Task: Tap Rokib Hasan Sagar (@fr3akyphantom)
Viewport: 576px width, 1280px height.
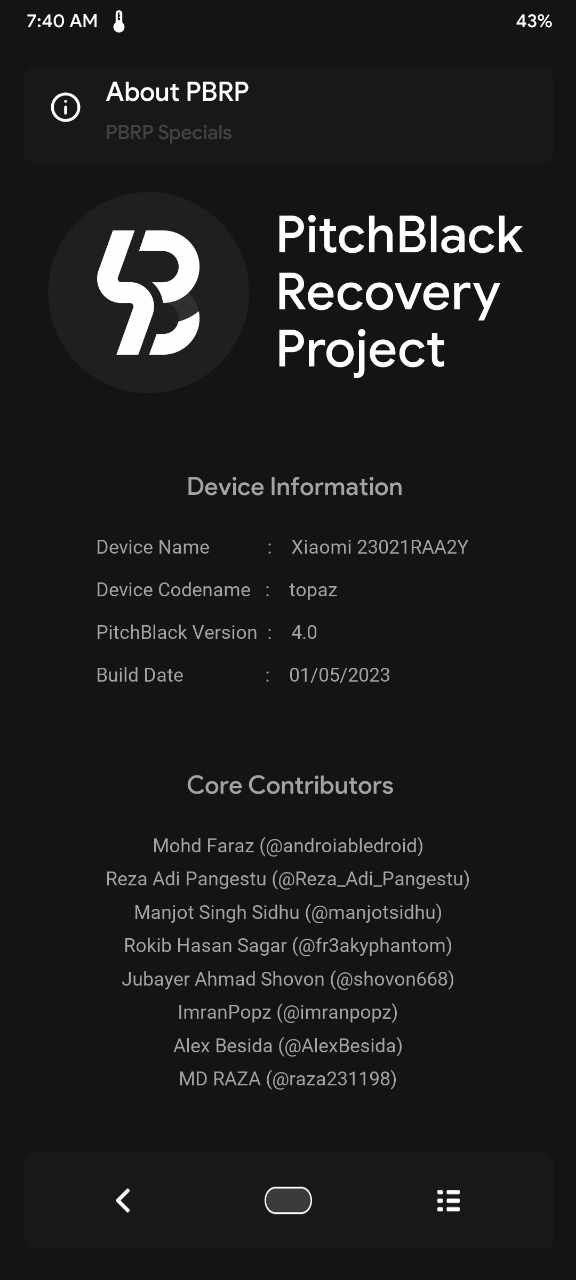Action: pos(288,945)
